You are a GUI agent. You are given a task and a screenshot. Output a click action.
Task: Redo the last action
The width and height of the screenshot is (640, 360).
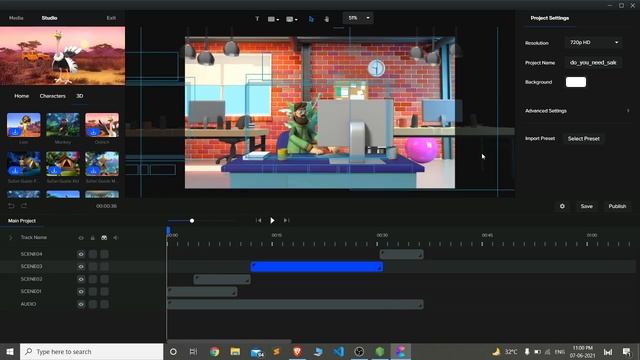coord(24,206)
